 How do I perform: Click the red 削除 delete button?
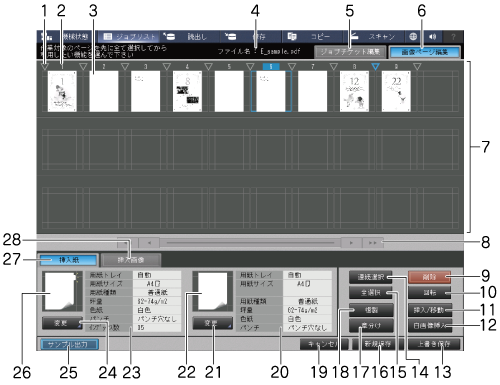429,277
